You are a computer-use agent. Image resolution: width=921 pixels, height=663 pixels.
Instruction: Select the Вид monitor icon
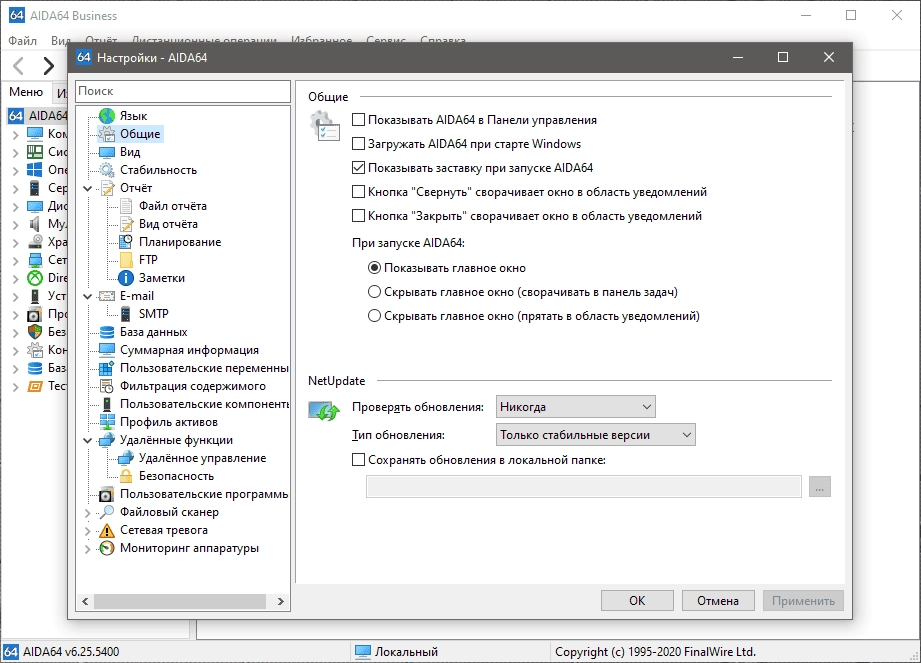click(107, 152)
